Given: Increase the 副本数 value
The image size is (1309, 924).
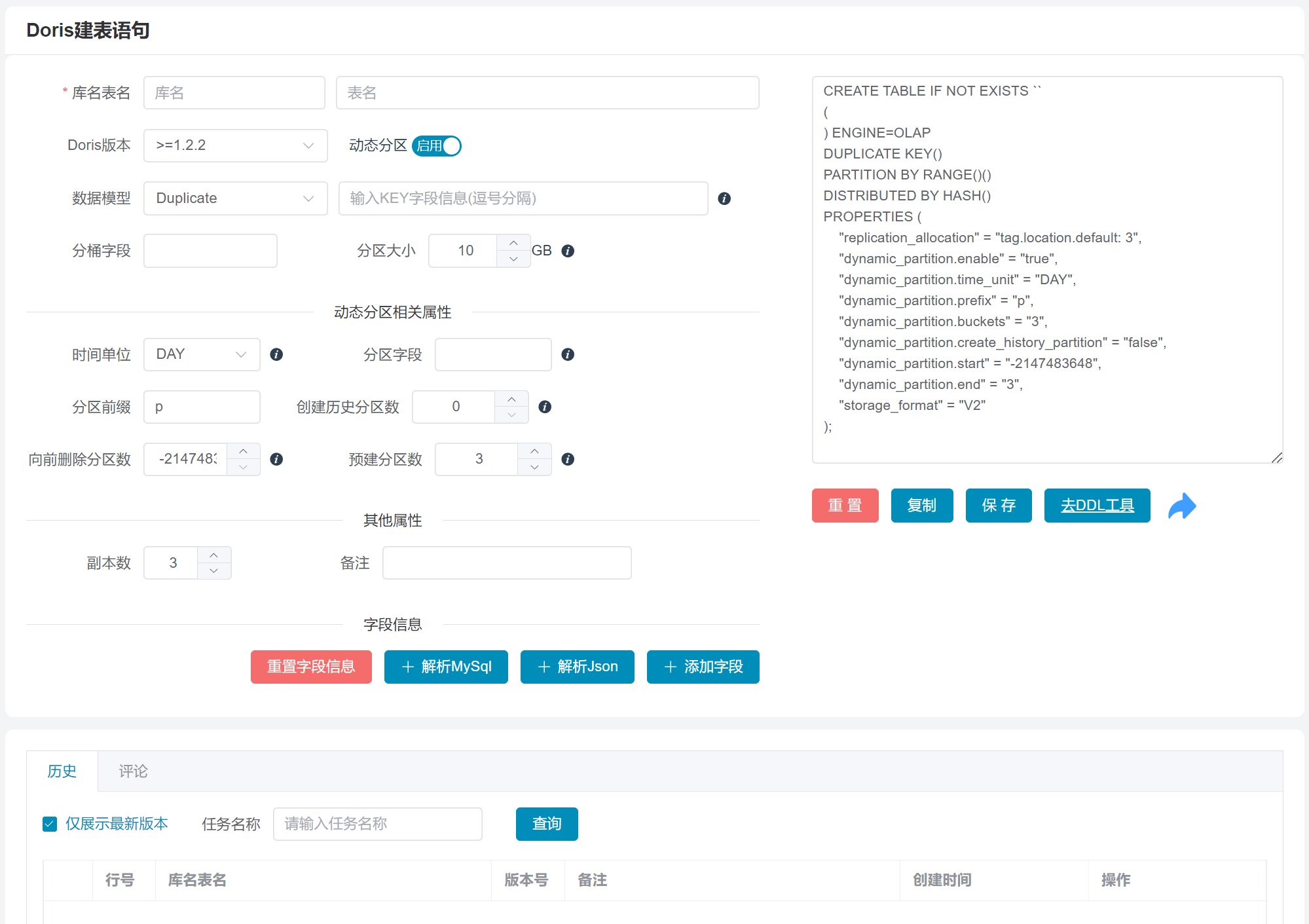Looking at the screenshot, I should (214, 555).
